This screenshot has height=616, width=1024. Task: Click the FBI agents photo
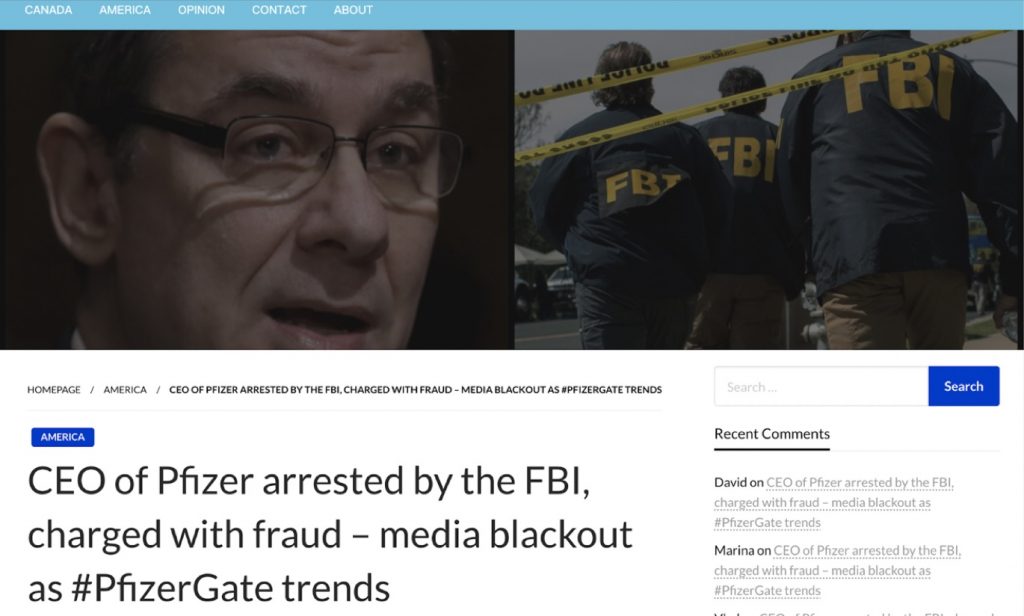coord(769,190)
